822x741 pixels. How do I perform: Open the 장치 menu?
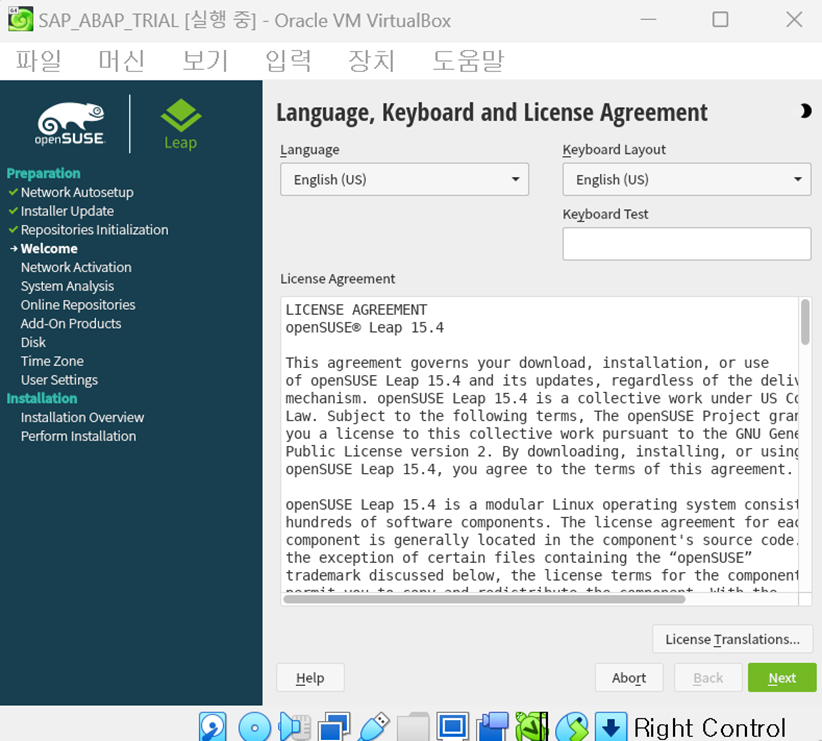click(x=372, y=60)
